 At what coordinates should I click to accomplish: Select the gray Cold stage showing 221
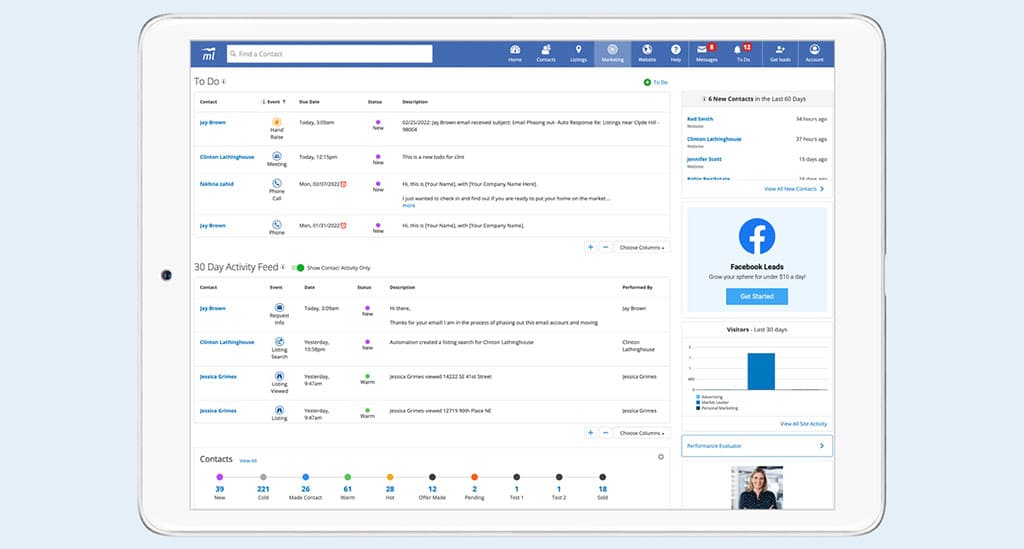pyautogui.click(x=263, y=488)
